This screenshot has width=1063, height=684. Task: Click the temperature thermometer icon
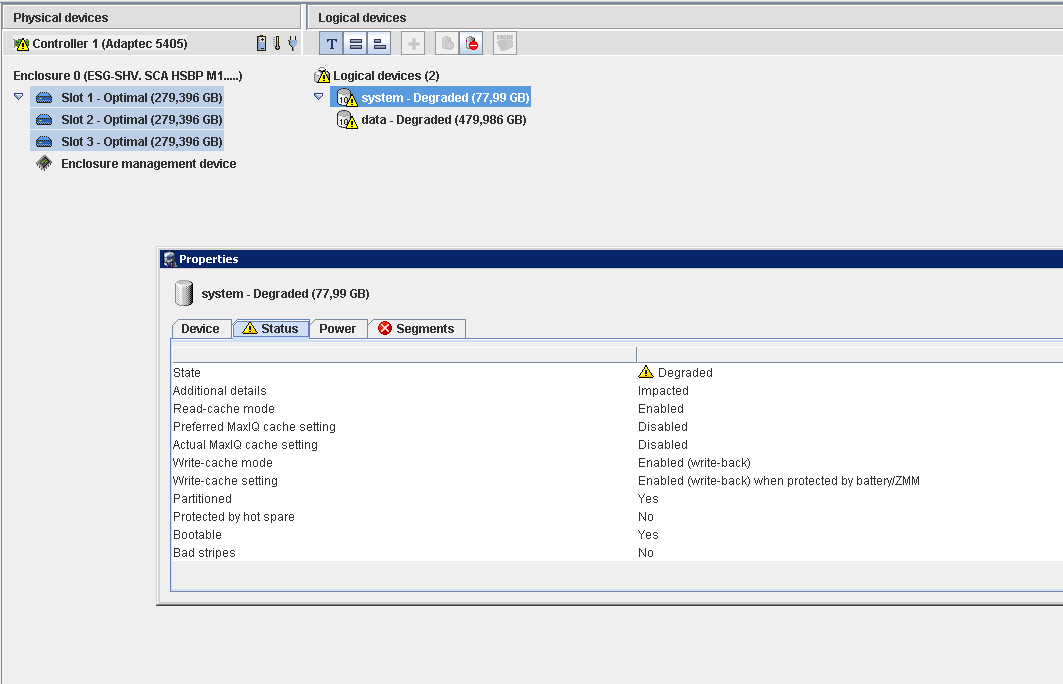277,43
